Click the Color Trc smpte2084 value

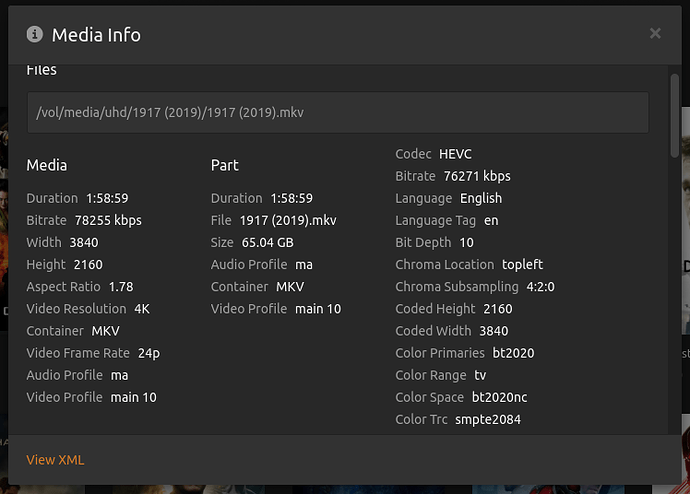[488, 420]
